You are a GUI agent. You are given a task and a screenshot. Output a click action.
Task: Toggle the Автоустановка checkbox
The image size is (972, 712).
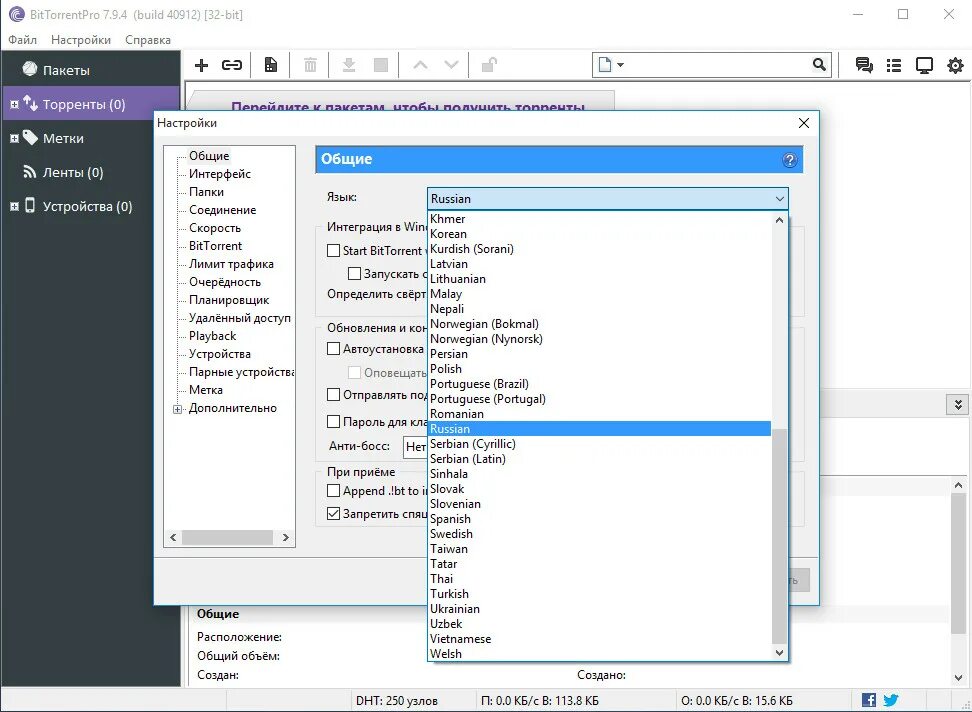334,349
